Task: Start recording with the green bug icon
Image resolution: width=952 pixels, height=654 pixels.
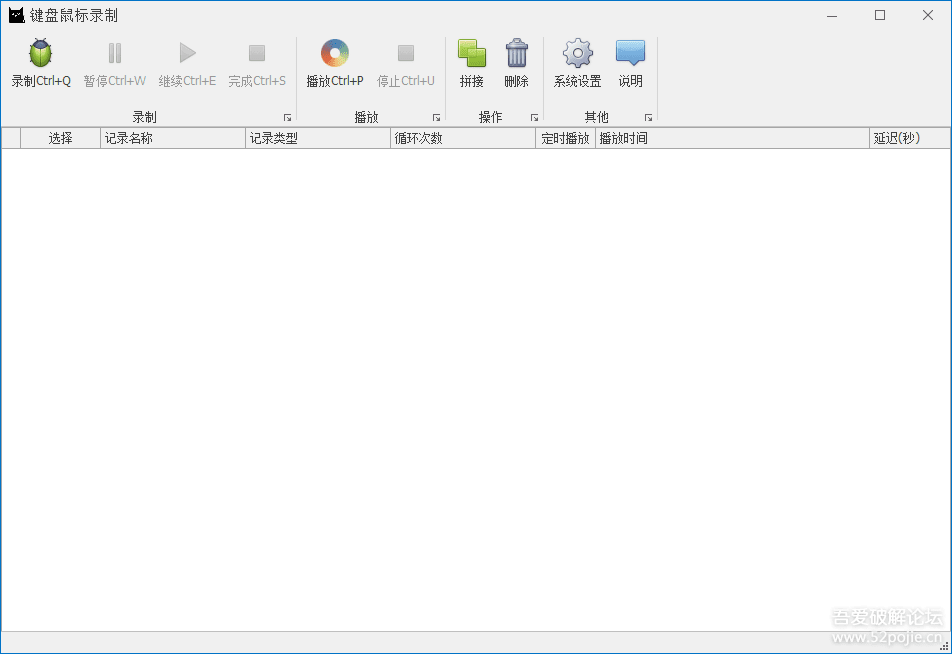Action: click(41, 53)
